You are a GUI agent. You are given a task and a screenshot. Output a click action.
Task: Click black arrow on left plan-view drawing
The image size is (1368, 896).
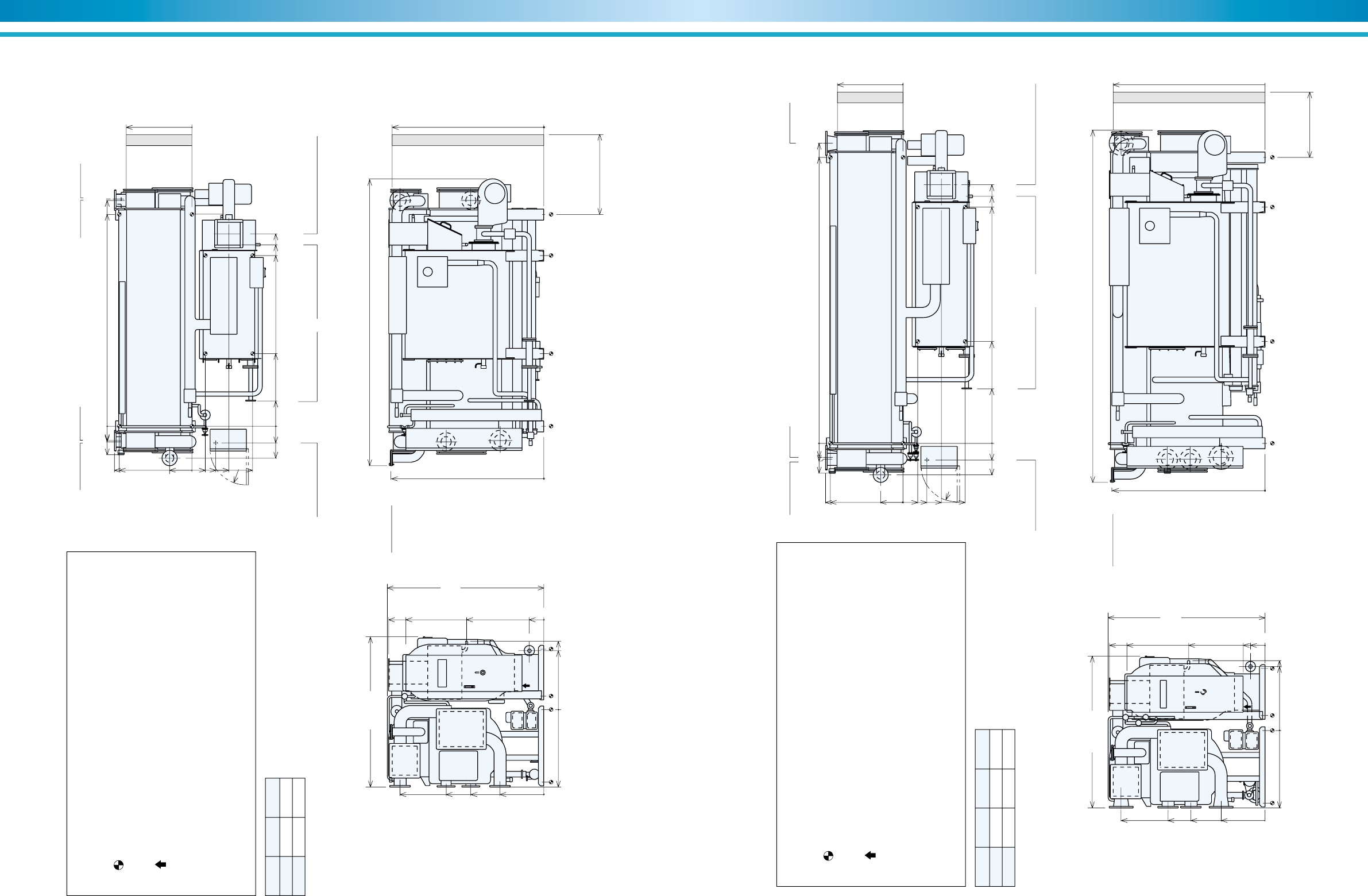pyautogui.click(x=525, y=686)
